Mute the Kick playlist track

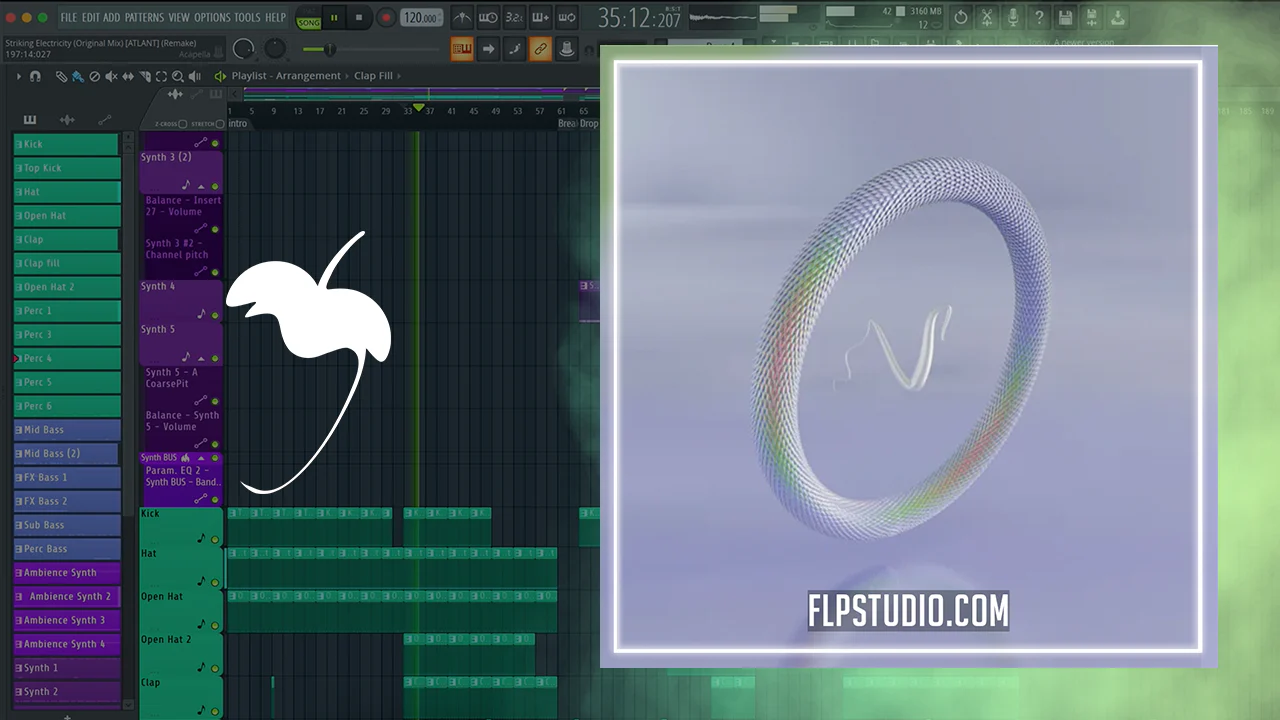point(214,539)
